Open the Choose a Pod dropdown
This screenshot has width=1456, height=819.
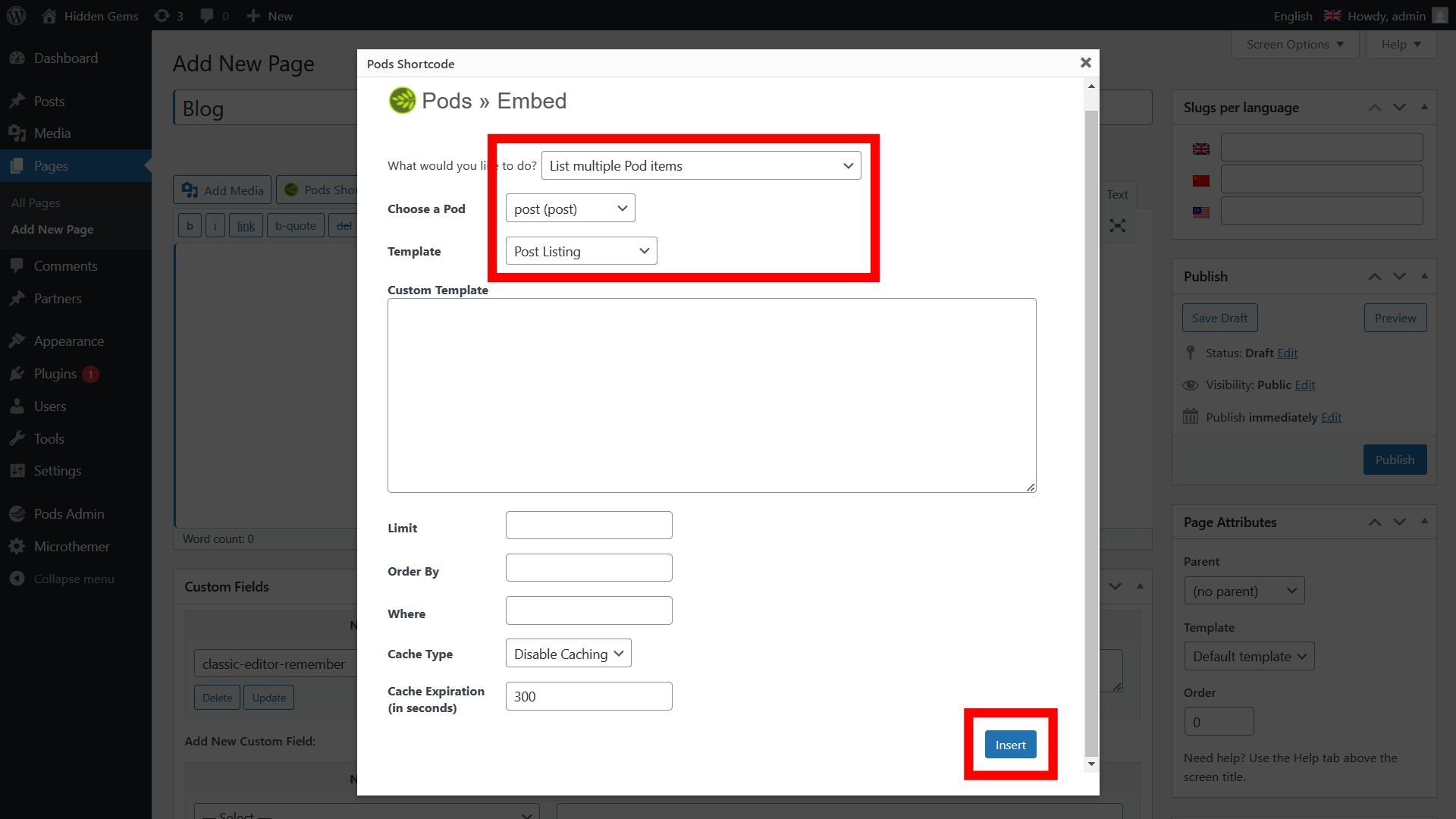tap(570, 209)
